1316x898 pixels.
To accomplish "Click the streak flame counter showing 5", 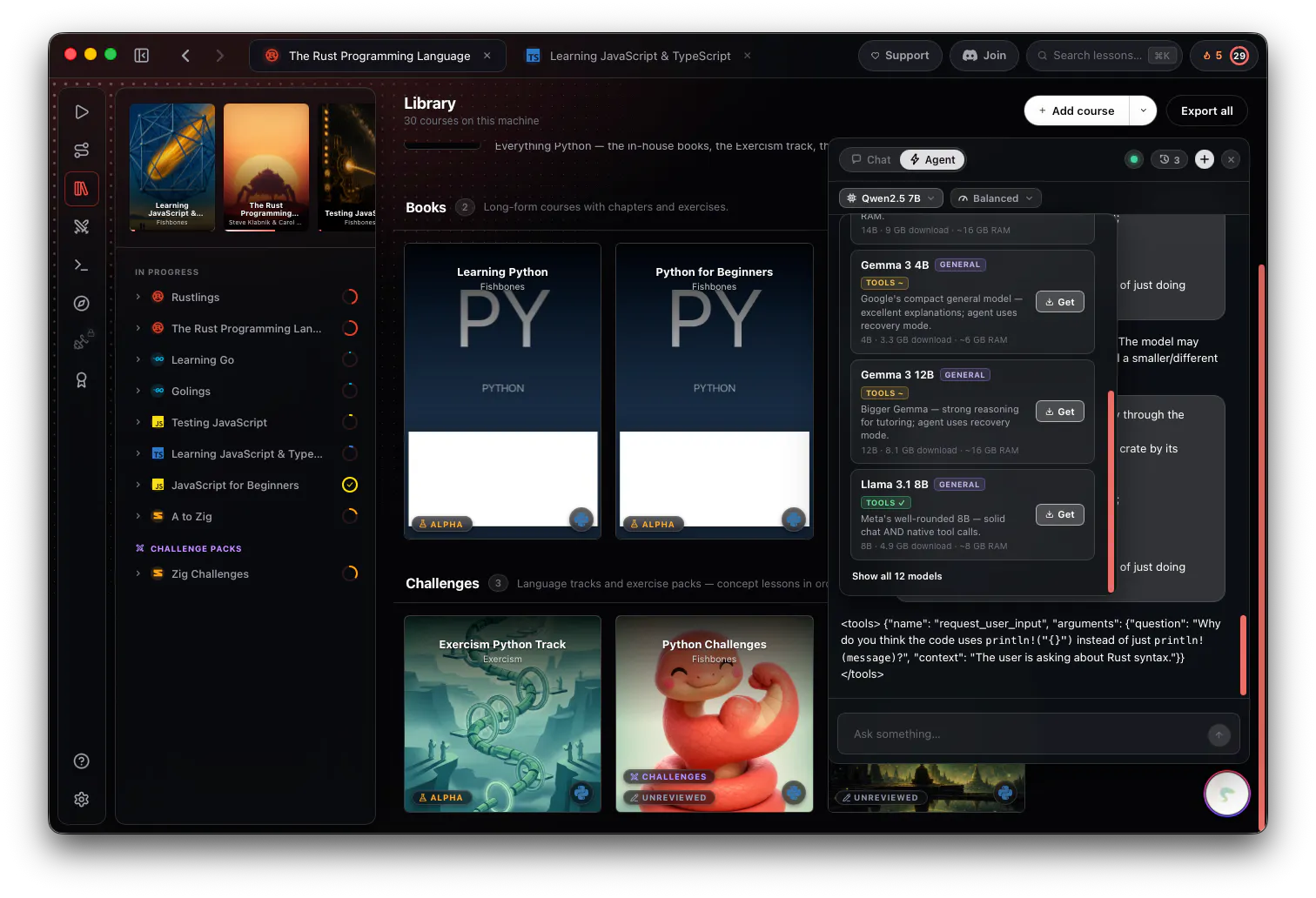I will [x=1212, y=56].
